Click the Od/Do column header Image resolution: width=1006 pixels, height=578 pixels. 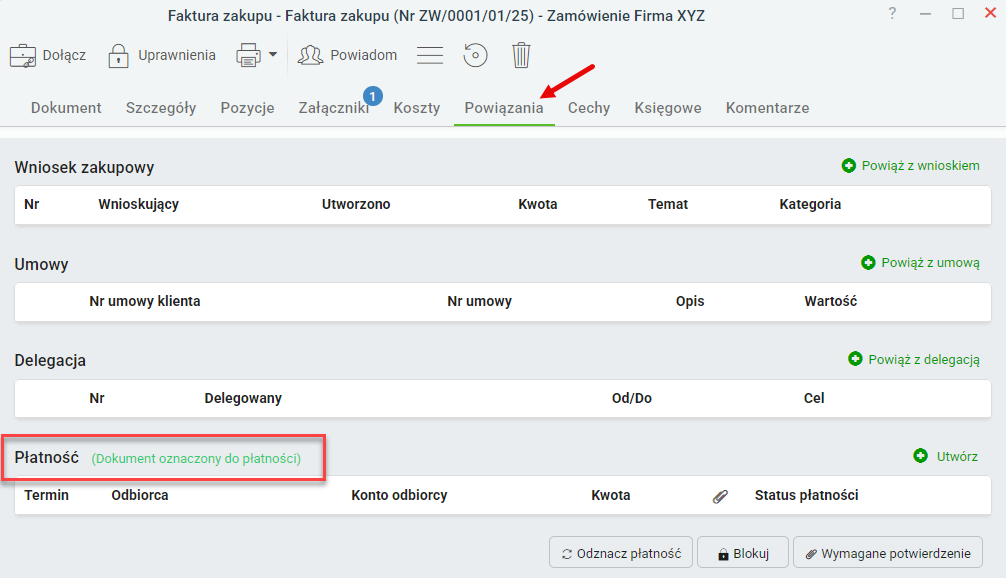coord(632,398)
